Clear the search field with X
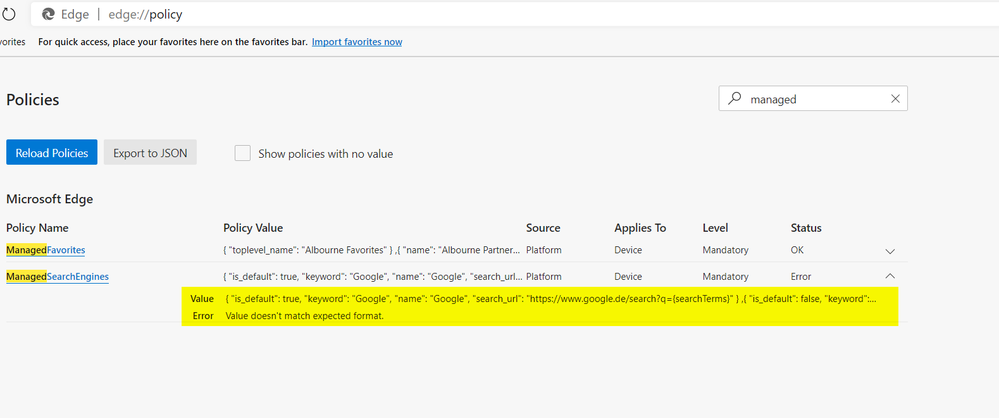The width and height of the screenshot is (999, 418). (x=895, y=99)
